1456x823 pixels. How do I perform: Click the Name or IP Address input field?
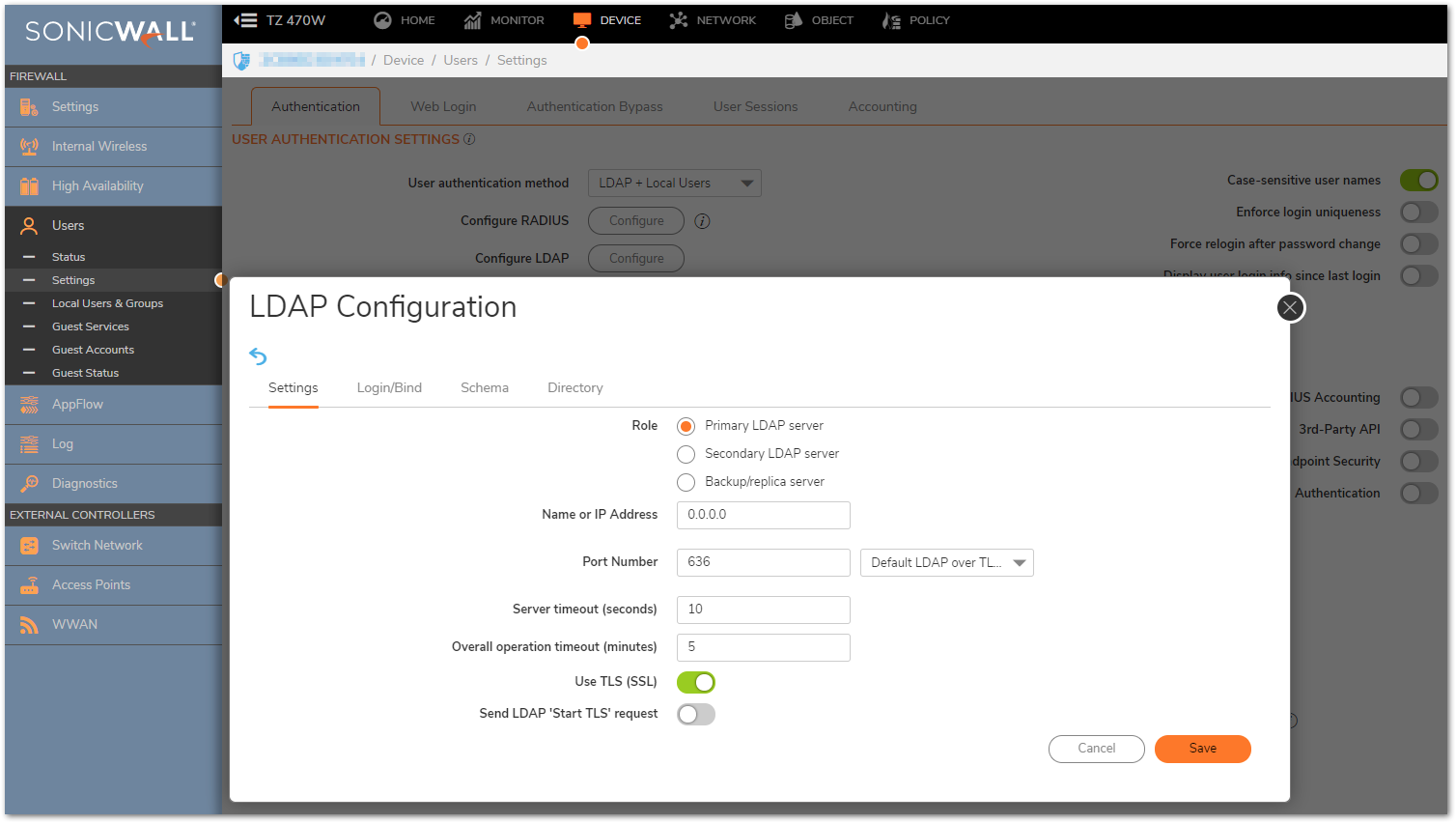coord(763,515)
